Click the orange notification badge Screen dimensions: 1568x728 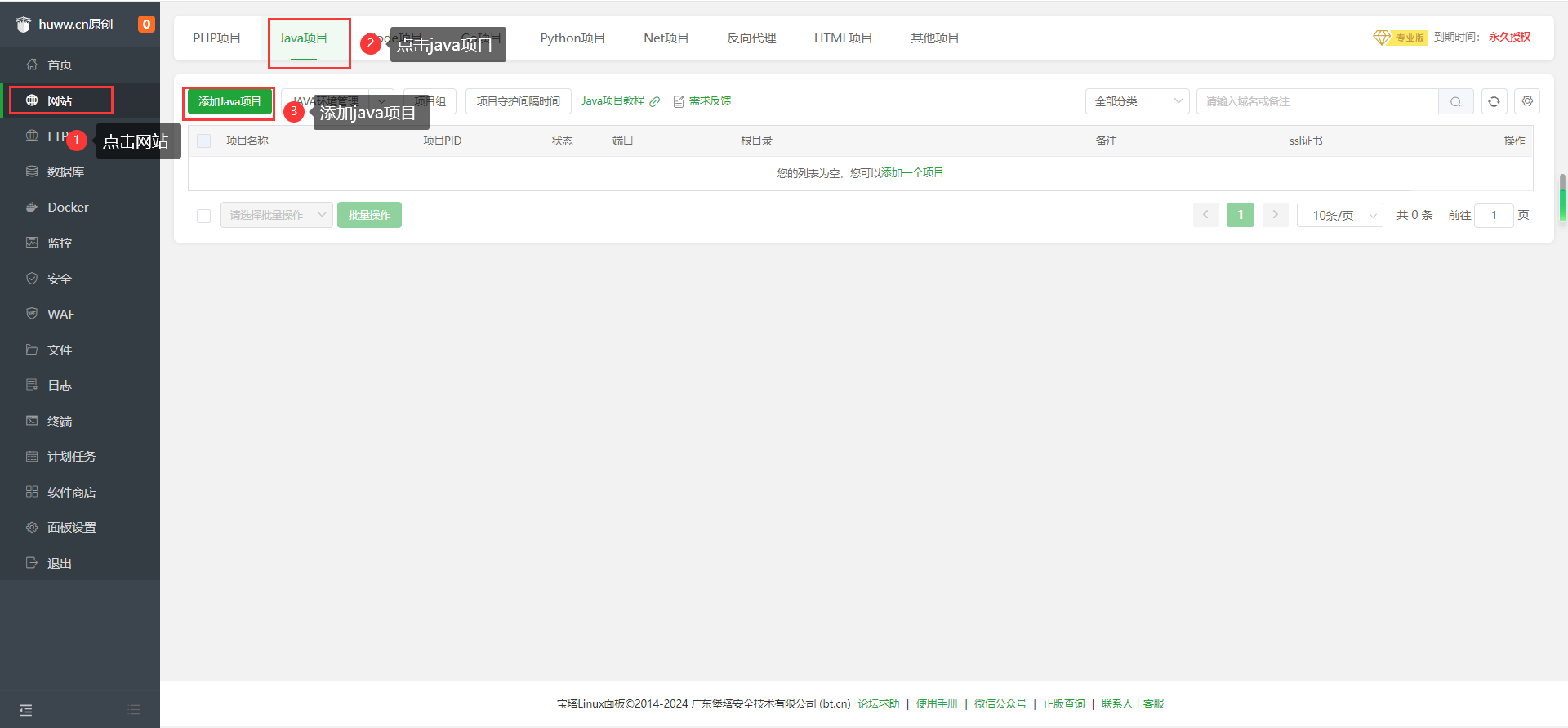[146, 24]
